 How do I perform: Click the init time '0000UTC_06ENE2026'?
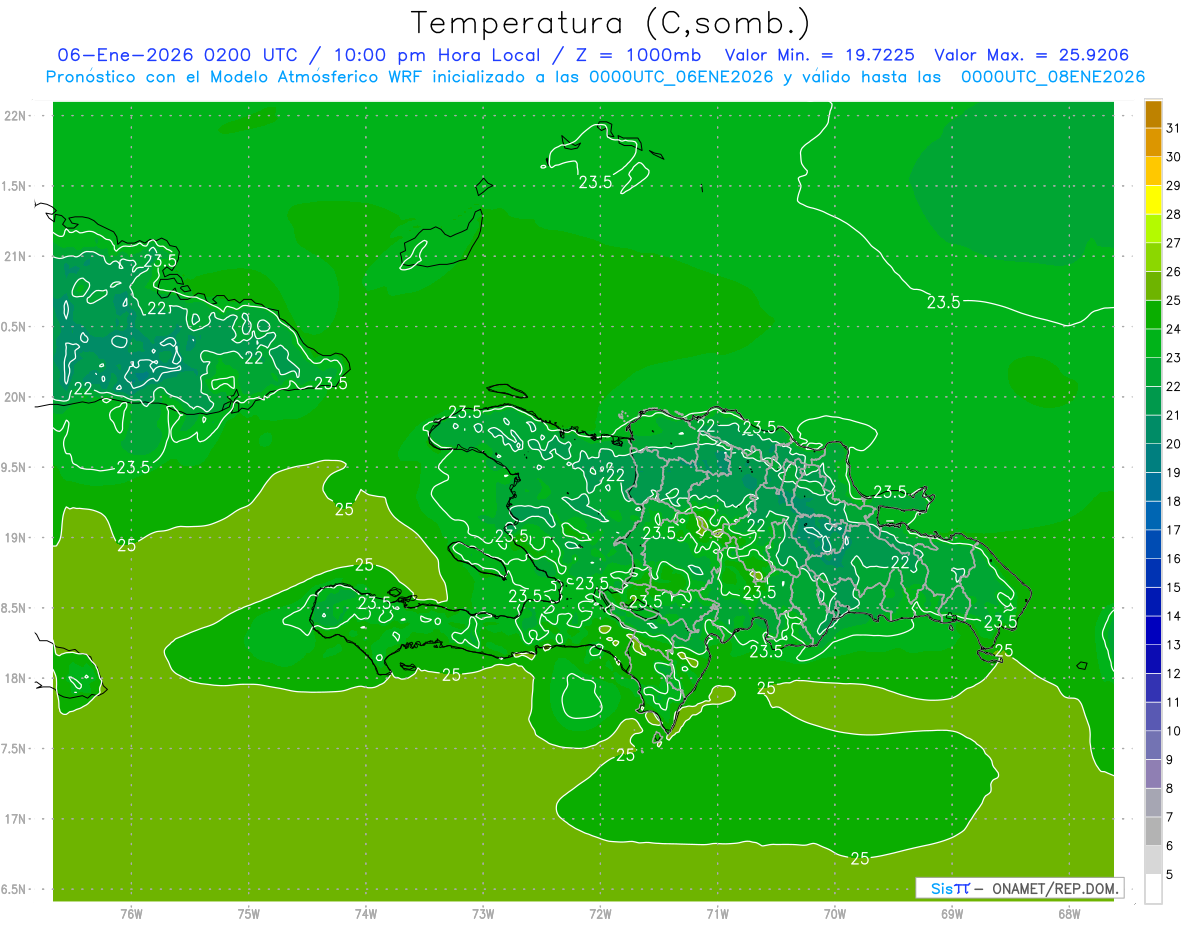click(x=682, y=76)
